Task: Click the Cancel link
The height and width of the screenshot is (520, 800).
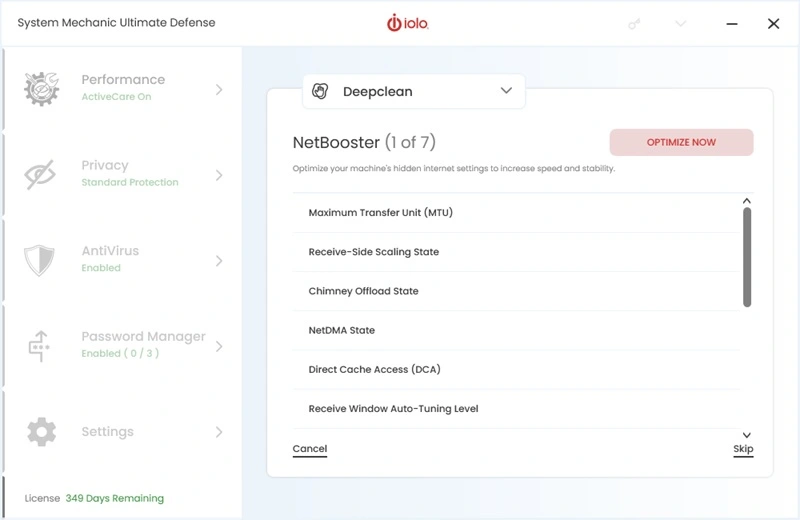Action: pos(310,449)
